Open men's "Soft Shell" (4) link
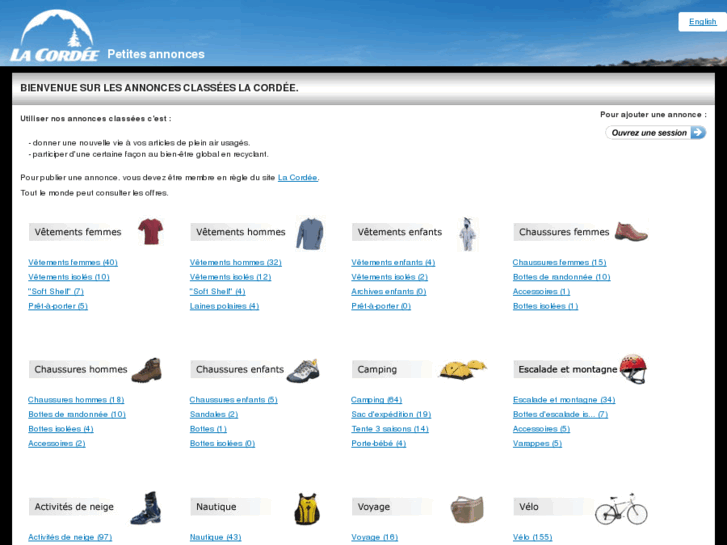Image resolution: width=727 pixels, height=545 pixels. pyautogui.click(x=217, y=291)
